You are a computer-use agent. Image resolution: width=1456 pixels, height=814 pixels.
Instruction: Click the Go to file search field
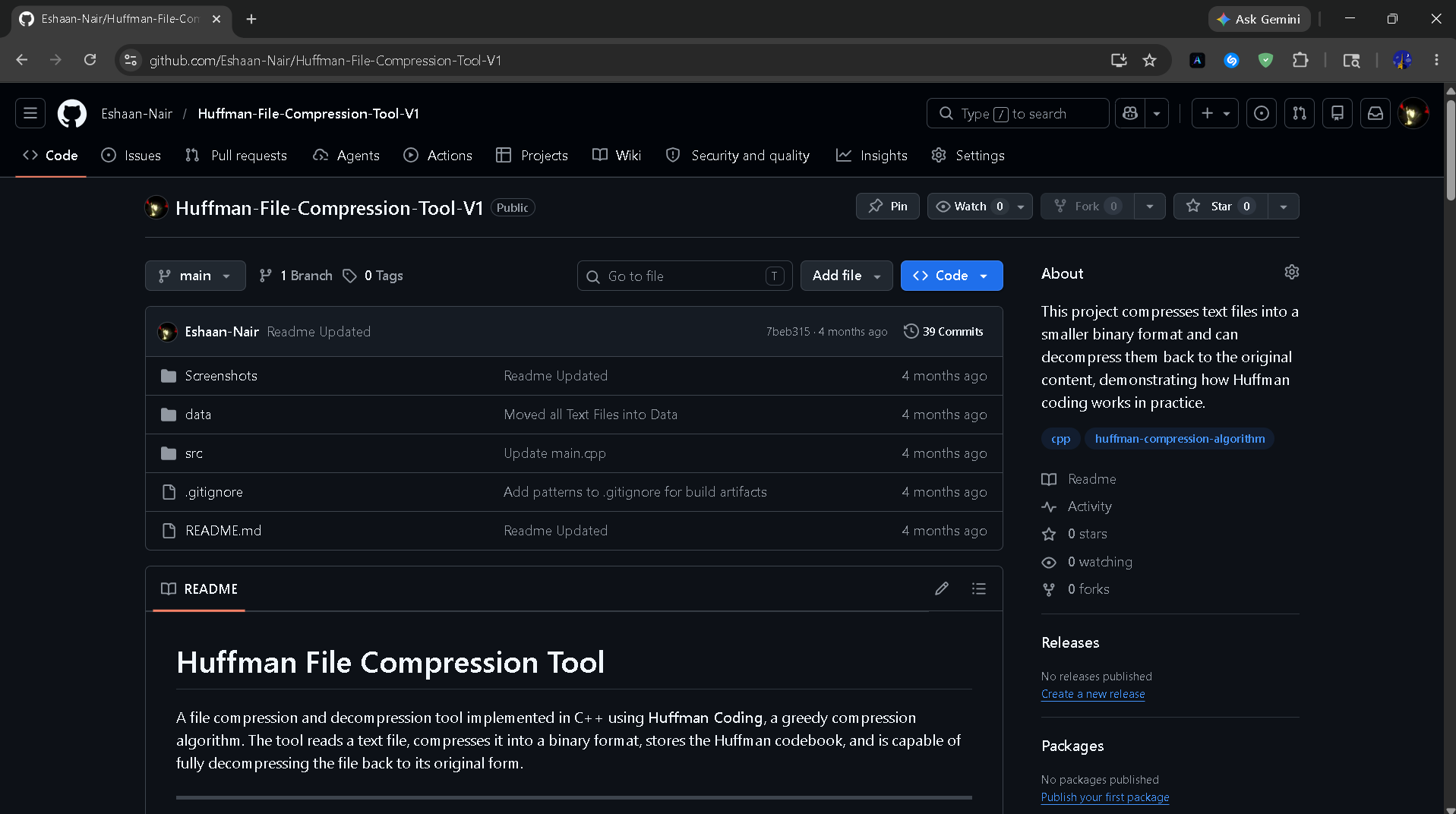coord(685,276)
